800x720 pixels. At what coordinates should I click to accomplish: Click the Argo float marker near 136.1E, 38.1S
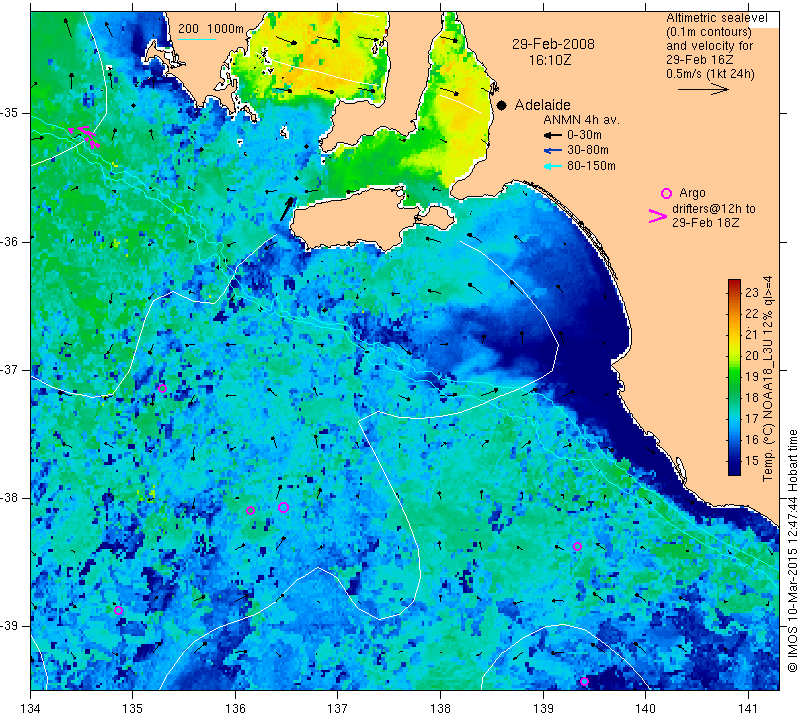[x=250, y=510]
